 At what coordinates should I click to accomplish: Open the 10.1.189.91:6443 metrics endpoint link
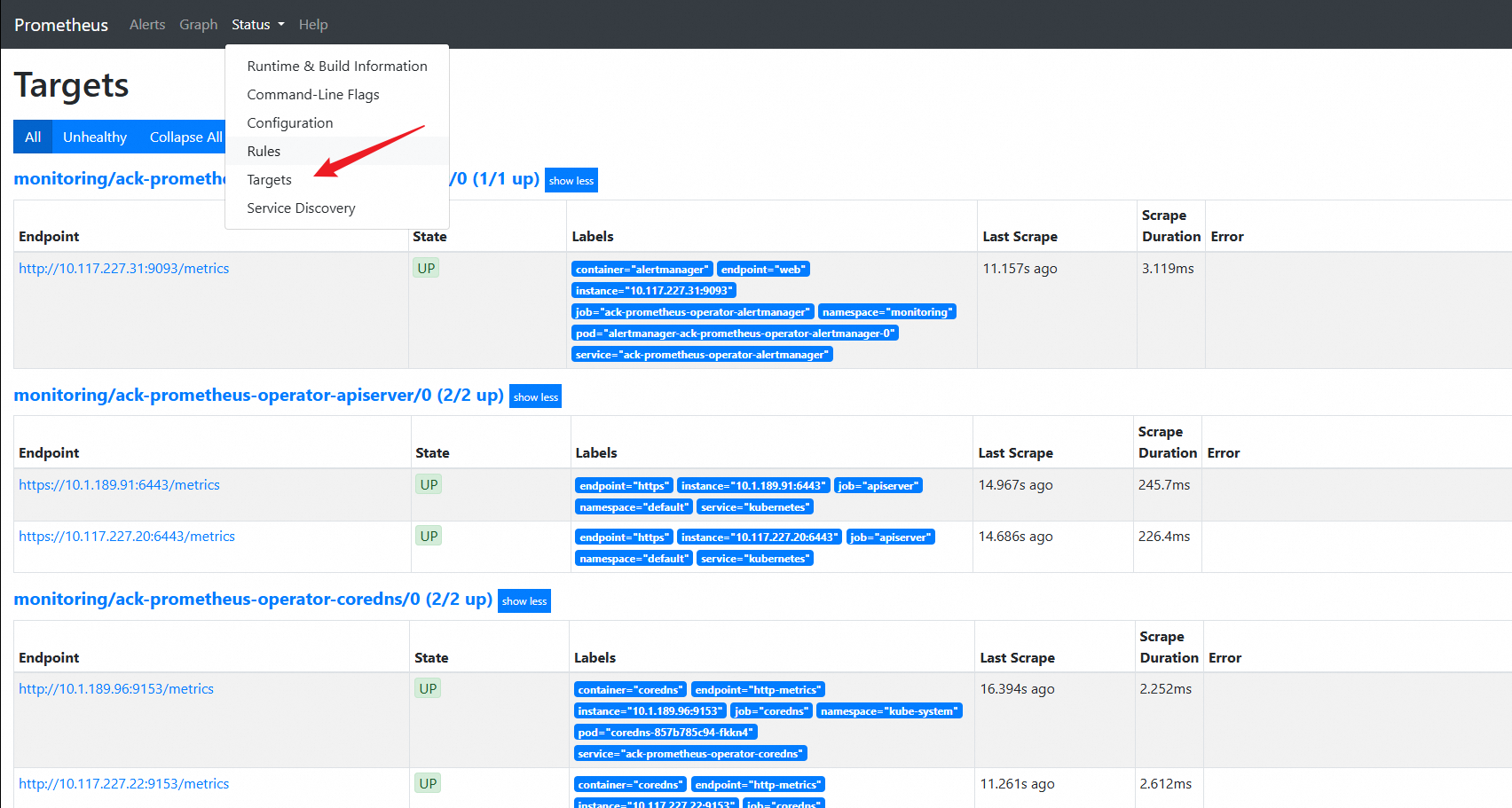click(119, 485)
